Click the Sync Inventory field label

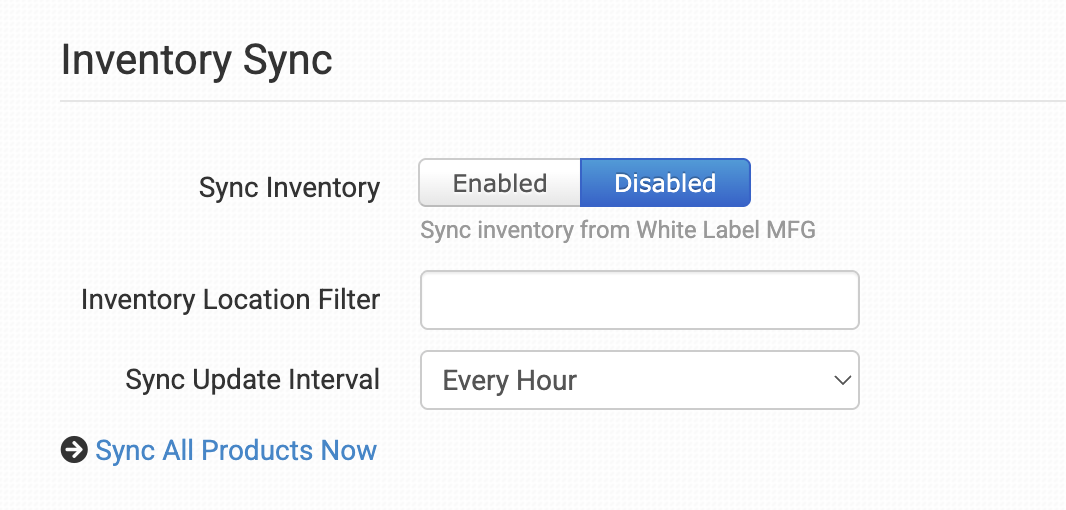click(x=289, y=188)
